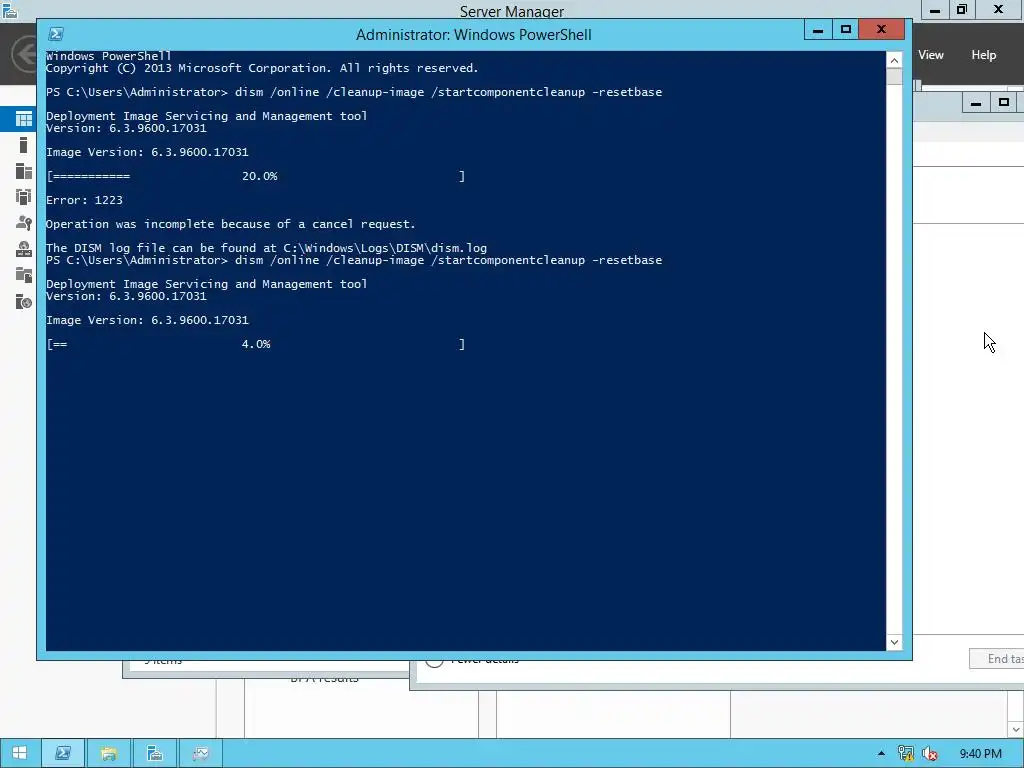
Task: Click the End task button in Task Manager
Action: [997, 658]
